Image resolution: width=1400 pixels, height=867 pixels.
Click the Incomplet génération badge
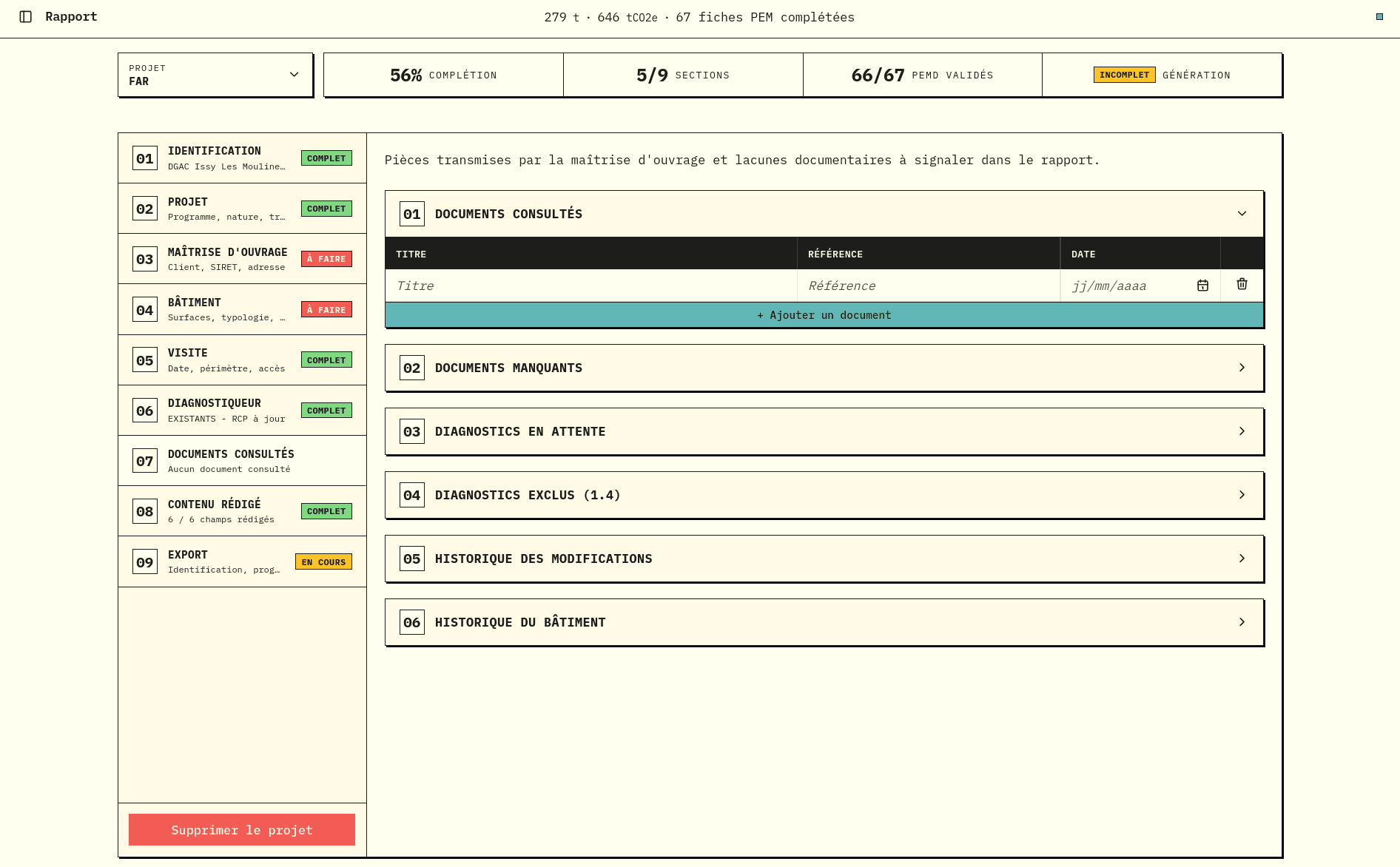[x=1125, y=75]
